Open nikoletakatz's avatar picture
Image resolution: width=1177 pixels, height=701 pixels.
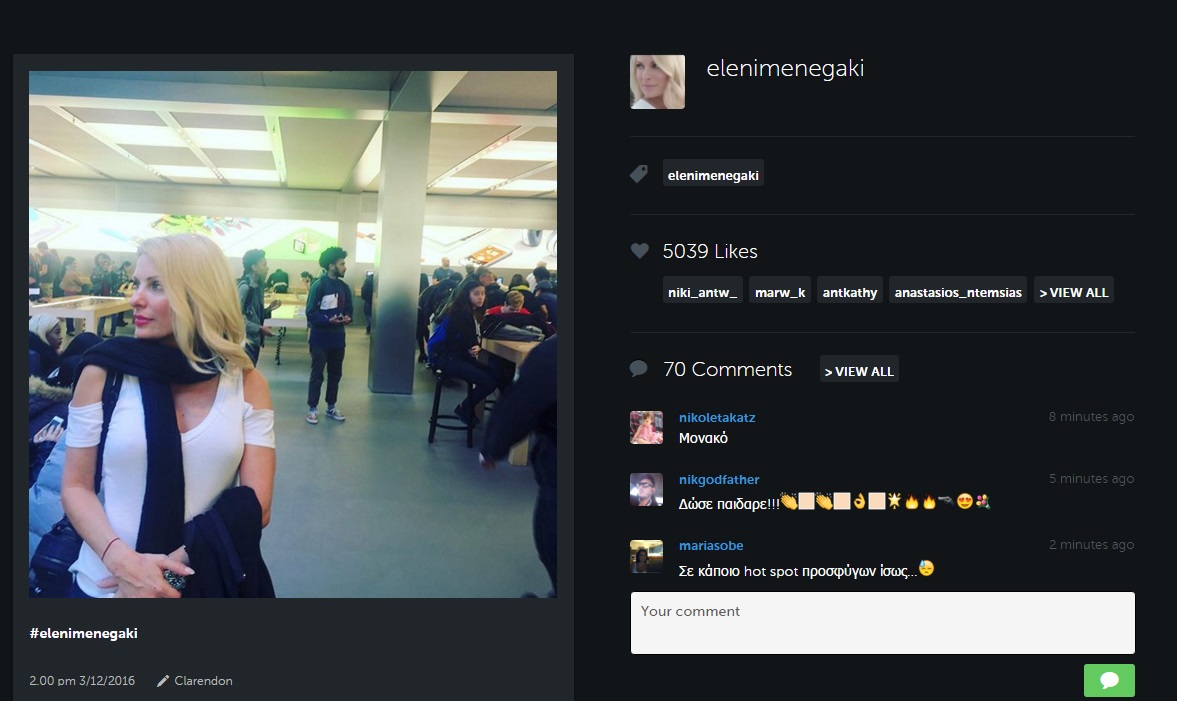[x=646, y=428]
